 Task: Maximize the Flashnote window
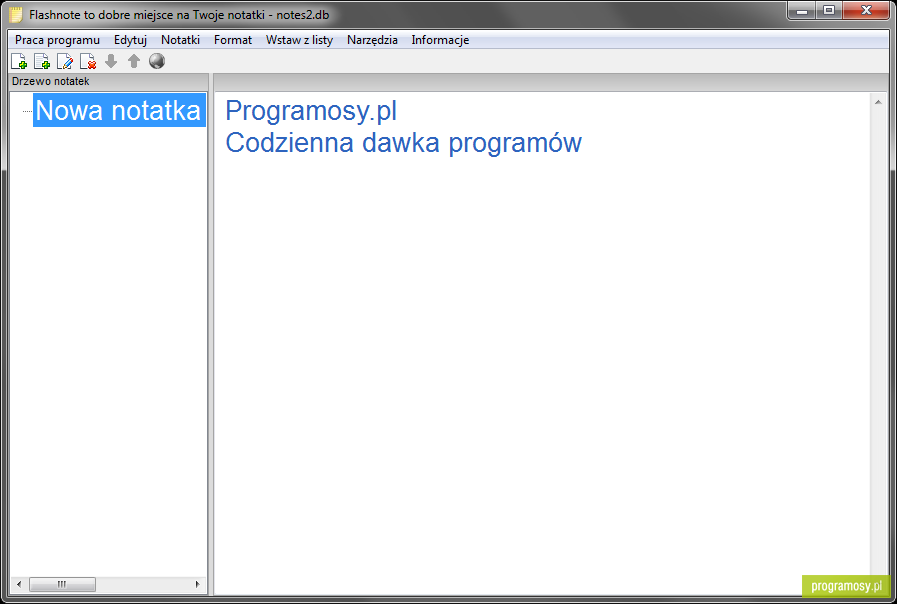(829, 11)
